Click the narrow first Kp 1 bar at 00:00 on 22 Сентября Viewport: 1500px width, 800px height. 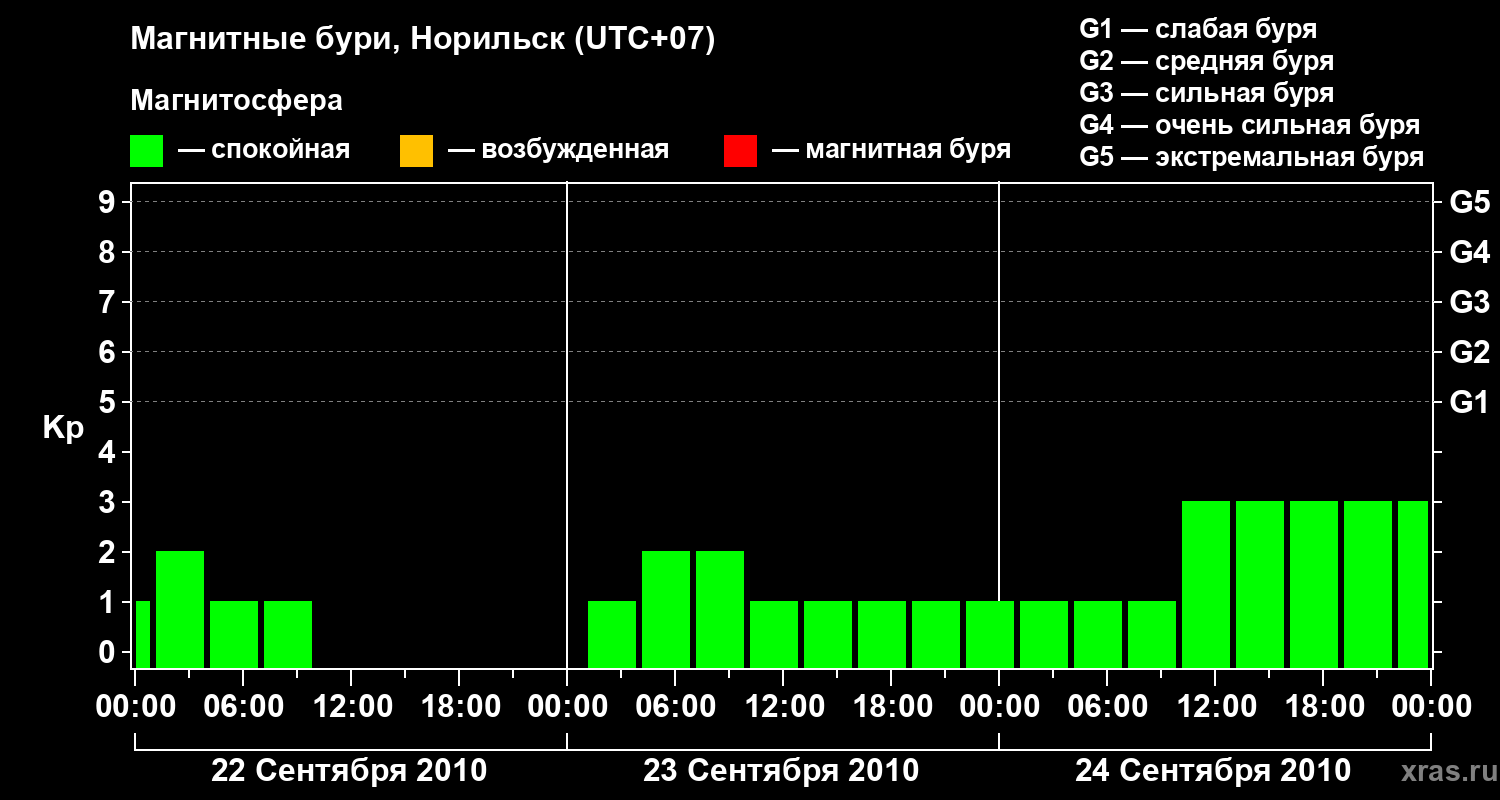point(142,635)
